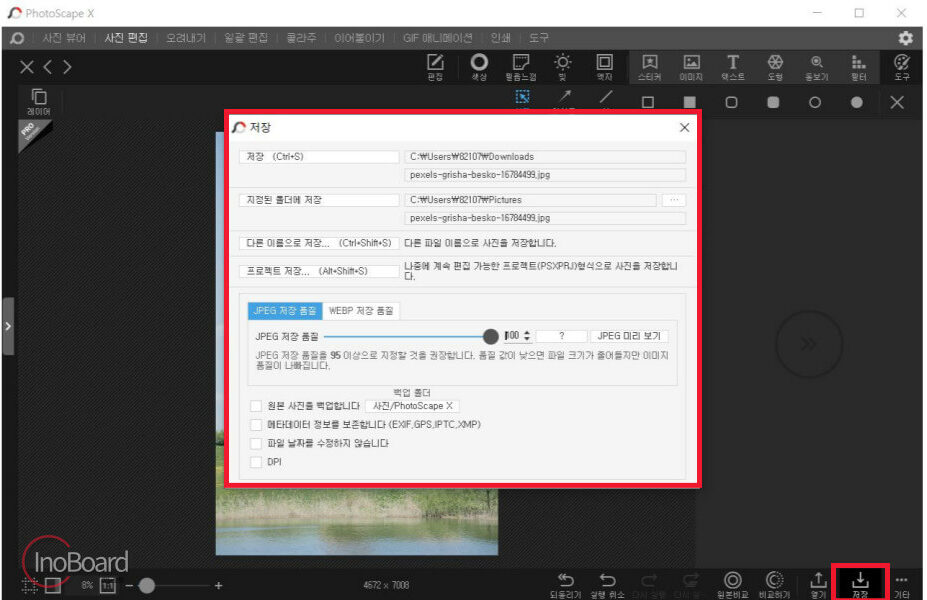Open 기타 more options menu
Screen dimensions: 927x600
[902, 585]
